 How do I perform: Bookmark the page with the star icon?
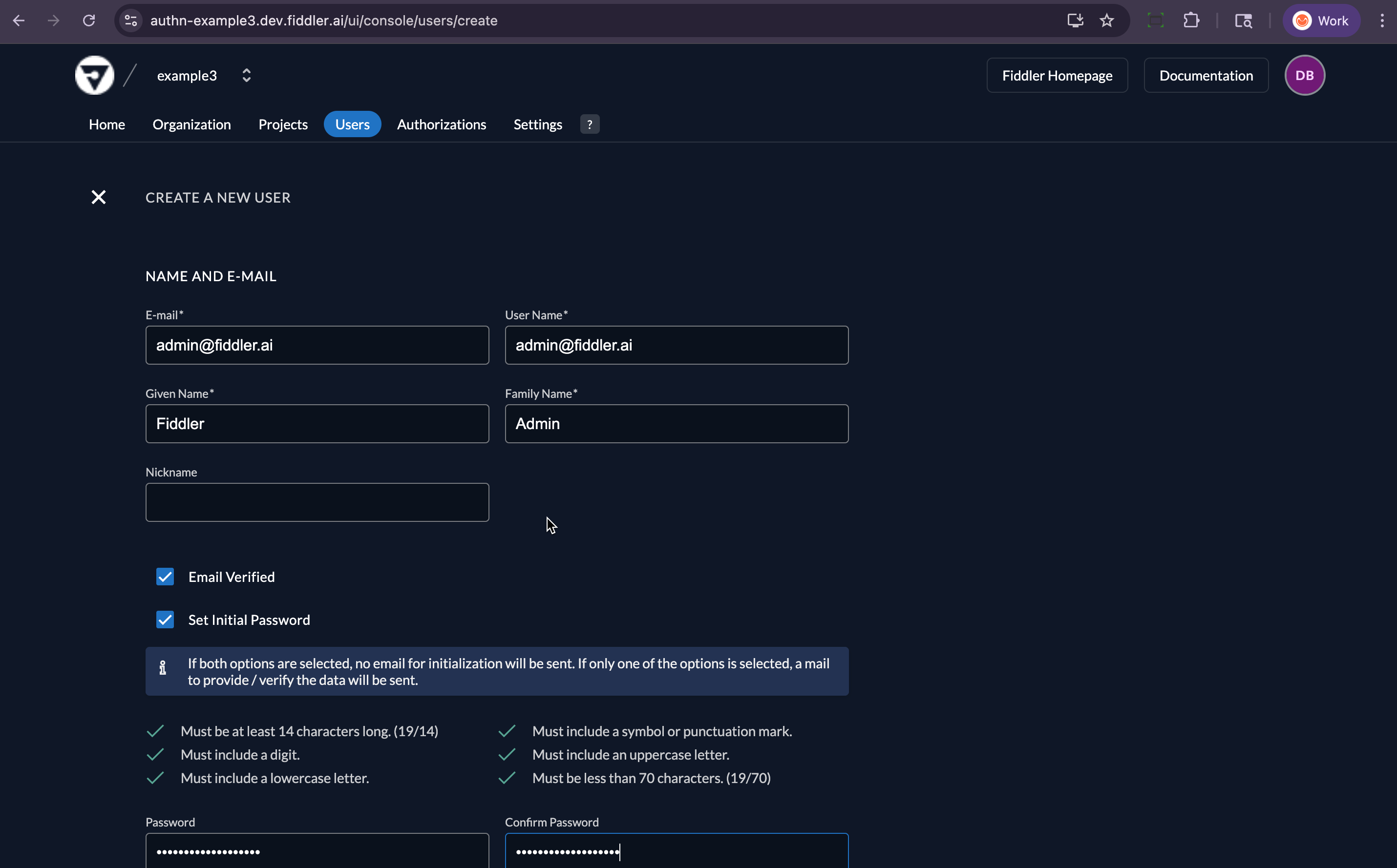(x=1107, y=20)
